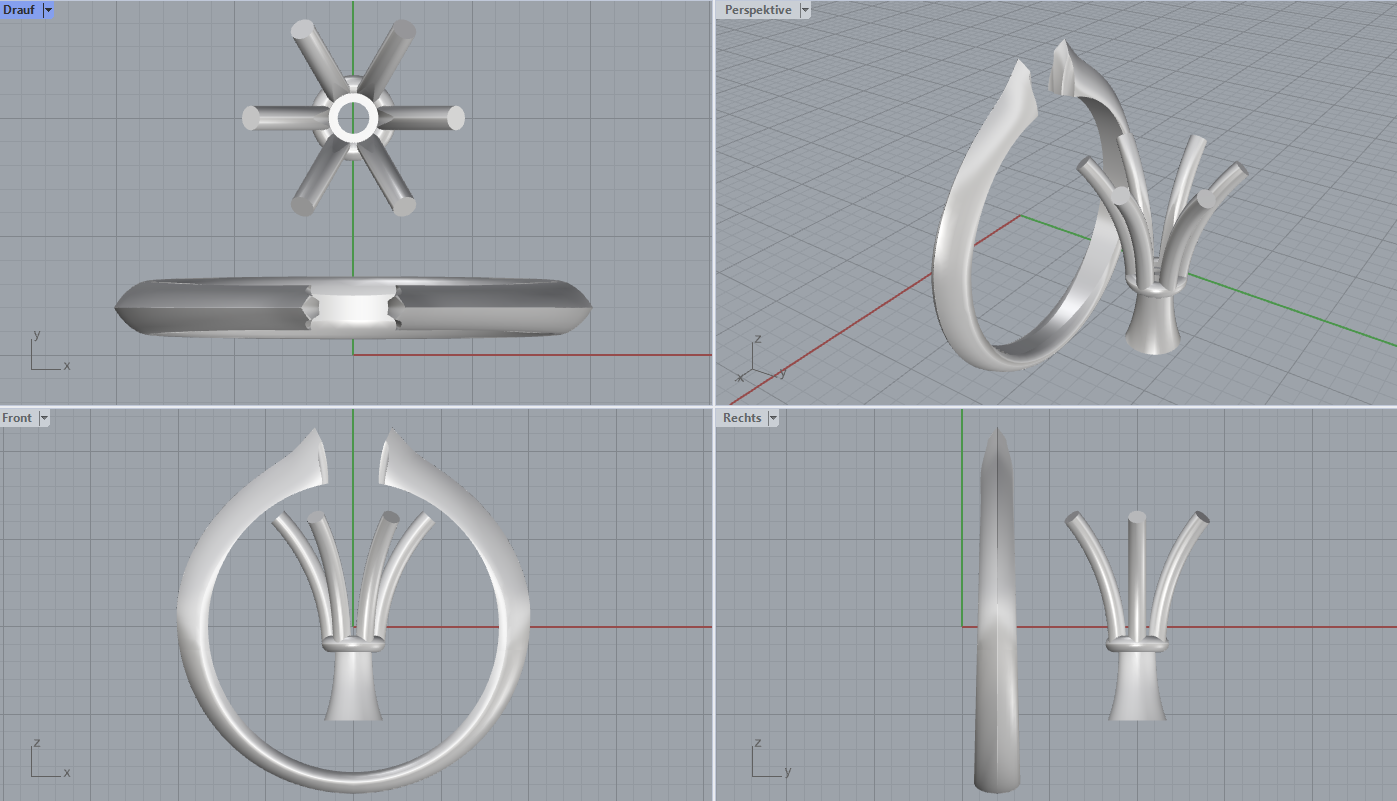The width and height of the screenshot is (1397, 801).
Task: Click the world axis icon in Front view
Action: coord(45,762)
